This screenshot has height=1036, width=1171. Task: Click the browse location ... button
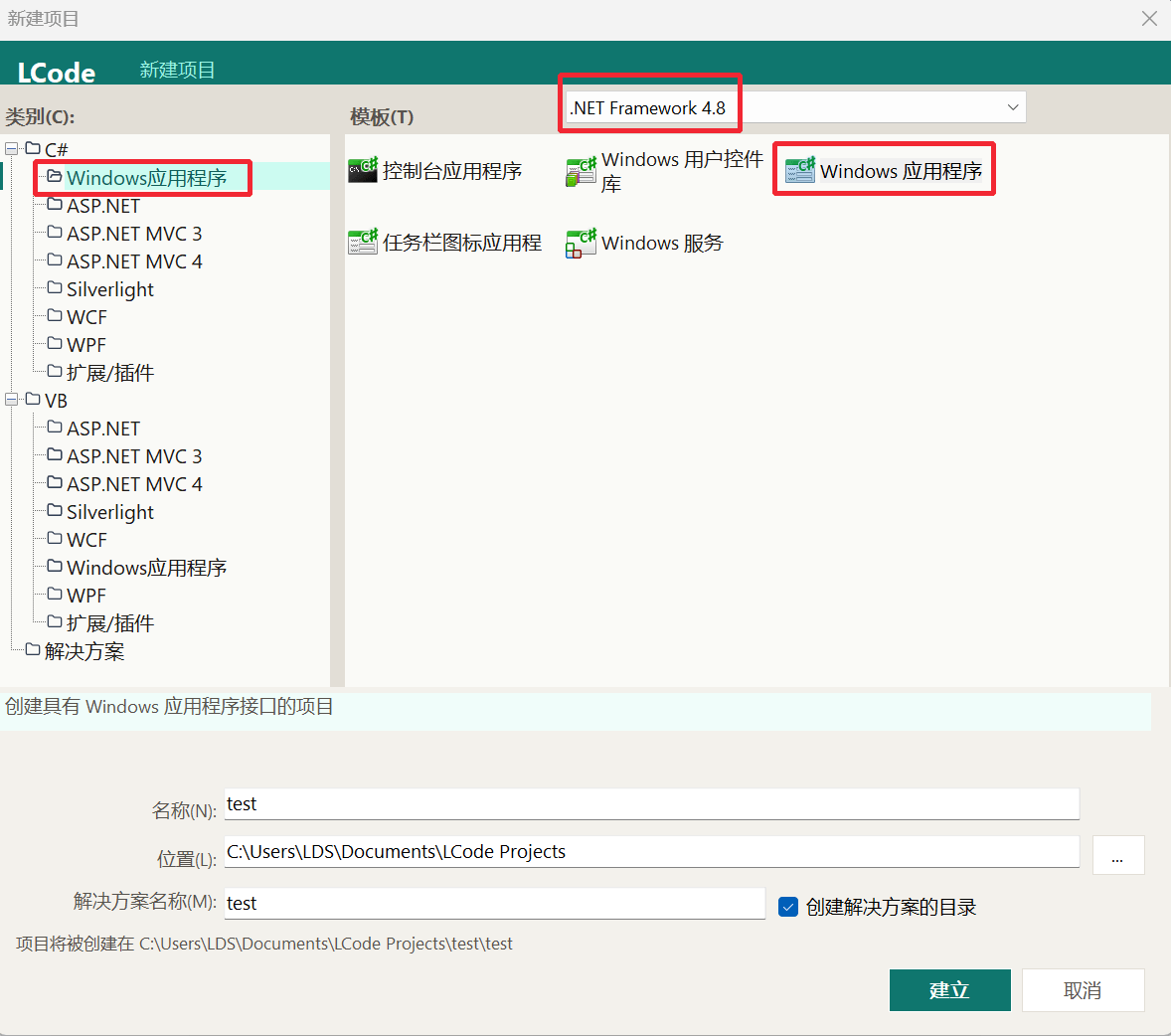(1118, 855)
